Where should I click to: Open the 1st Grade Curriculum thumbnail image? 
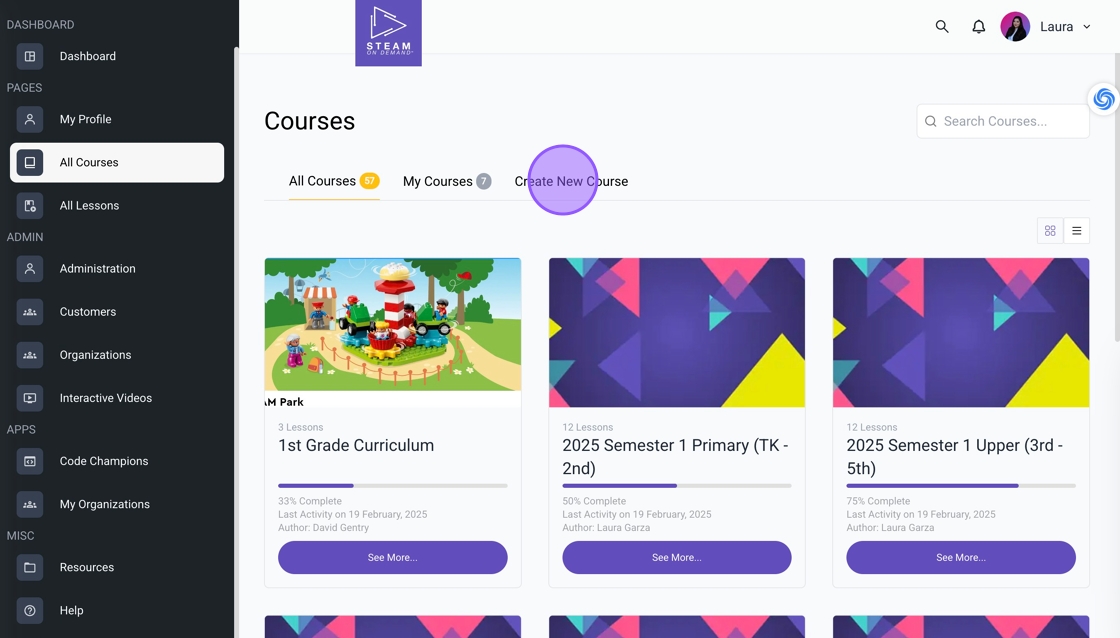click(393, 332)
